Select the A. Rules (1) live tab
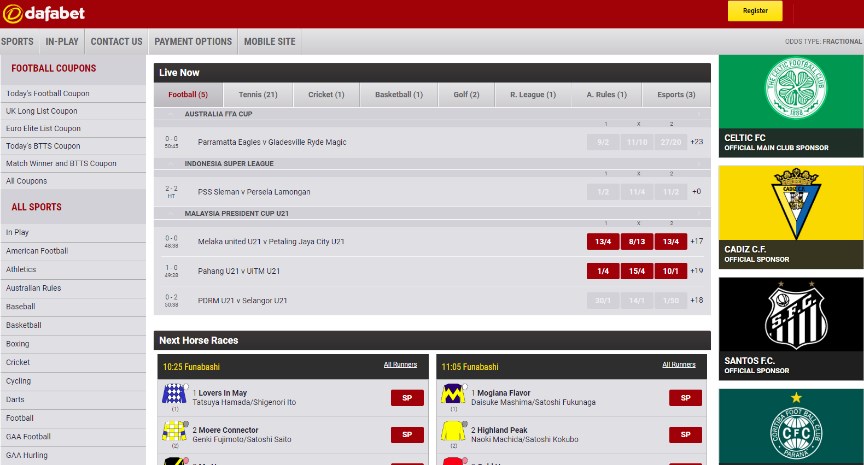Viewport: 864px width, 465px height. pyautogui.click(x=607, y=94)
